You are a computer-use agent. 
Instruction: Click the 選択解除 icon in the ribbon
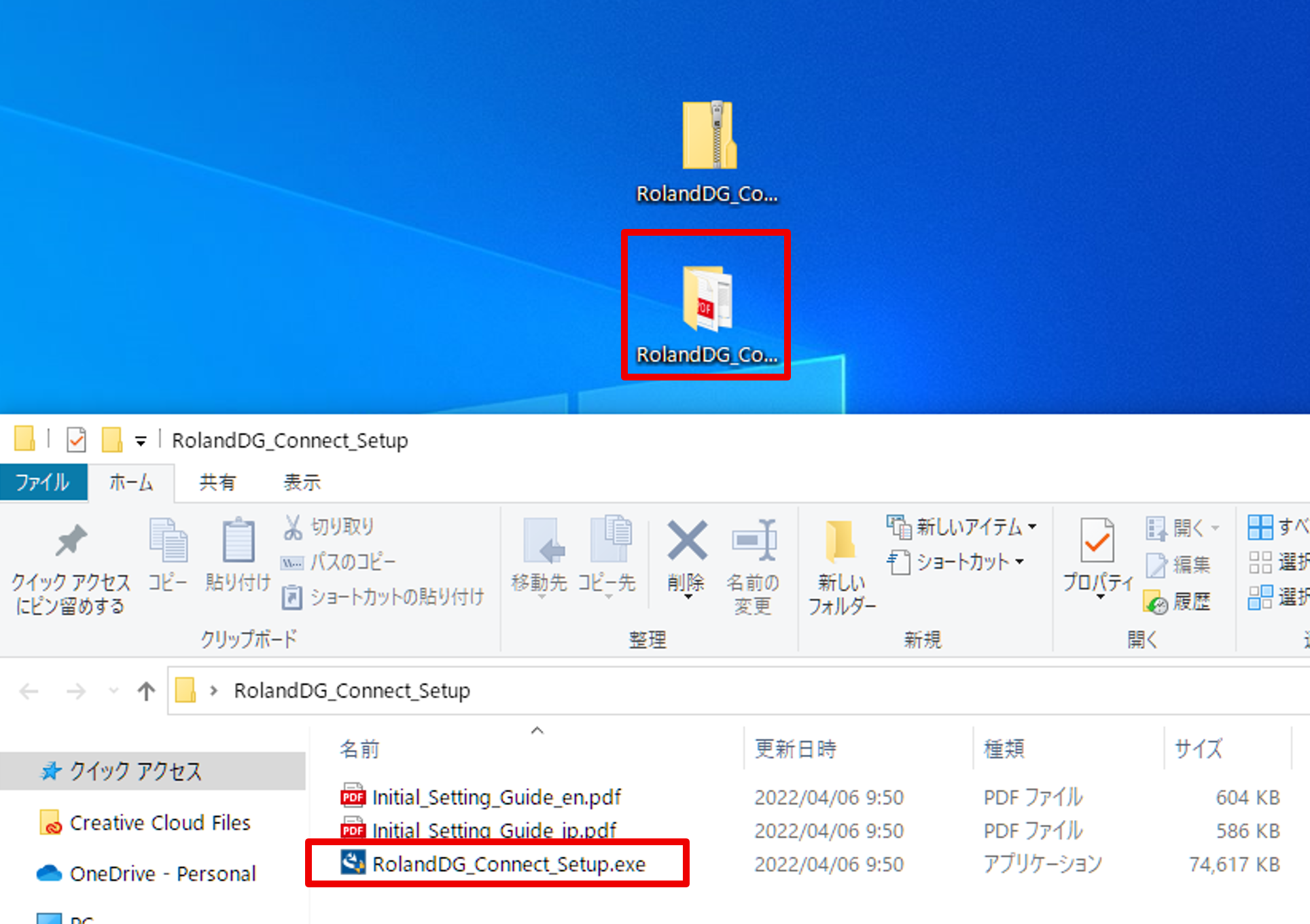1260,562
